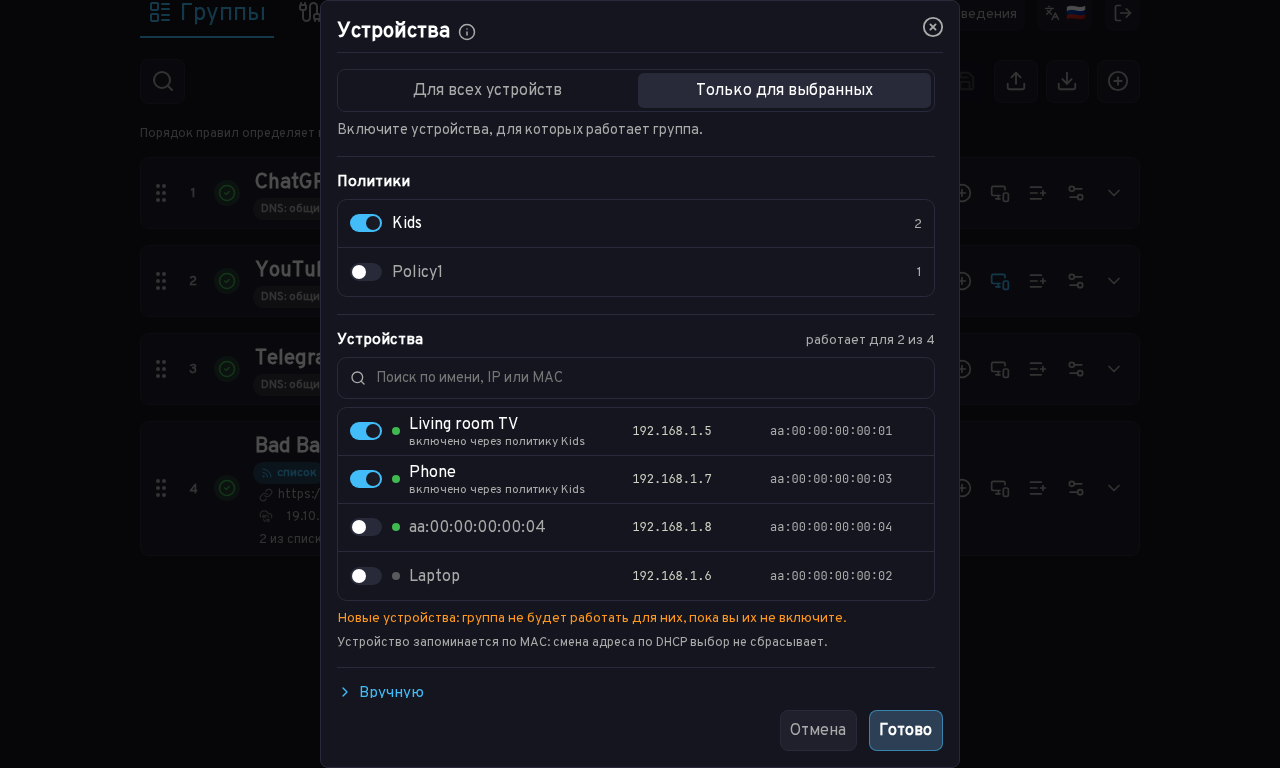Open the Группы tab in the background page
1280x768 pixels.
207,14
